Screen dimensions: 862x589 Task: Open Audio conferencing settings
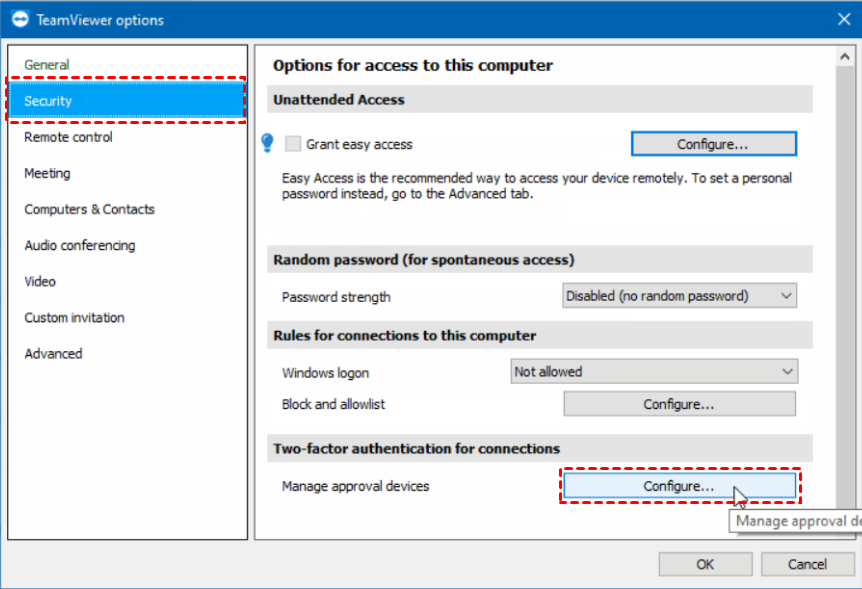128,245
